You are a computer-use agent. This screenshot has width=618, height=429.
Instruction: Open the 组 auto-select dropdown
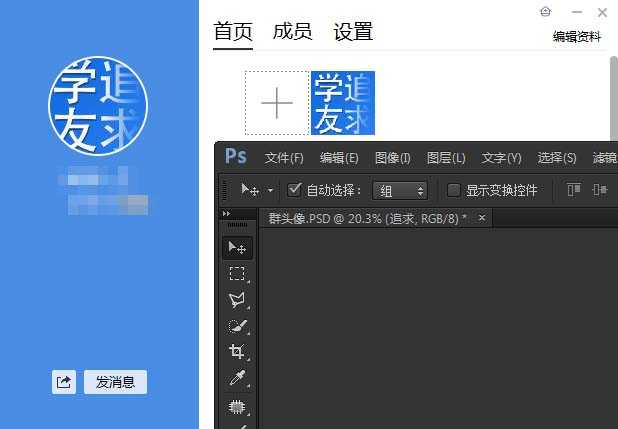(400, 190)
